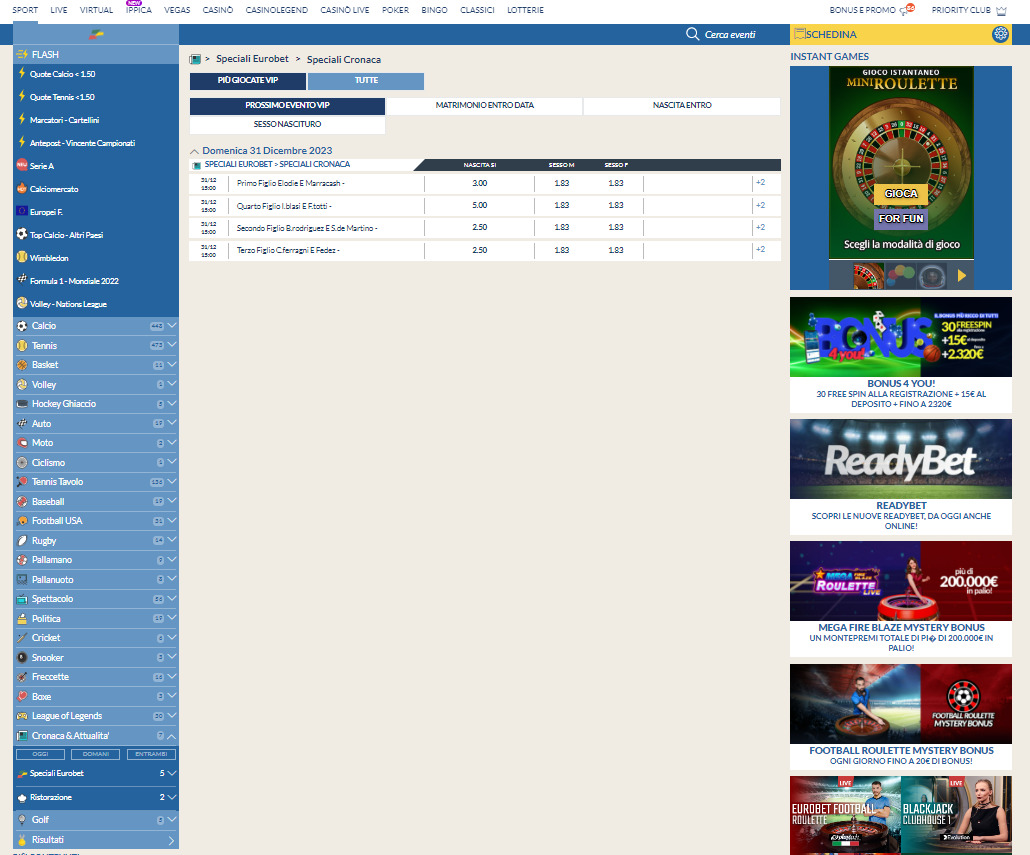
Task: Bet 3.00 on Primo Figlio Elodie nascita
Action: [x=480, y=183]
